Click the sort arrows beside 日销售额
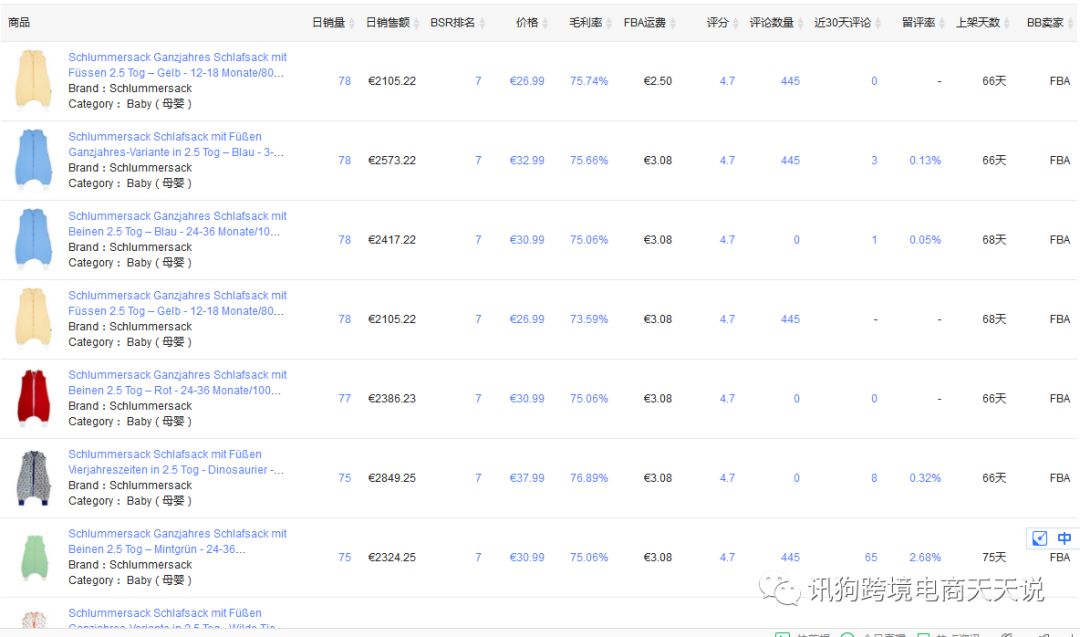1080x637 pixels. point(417,23)
